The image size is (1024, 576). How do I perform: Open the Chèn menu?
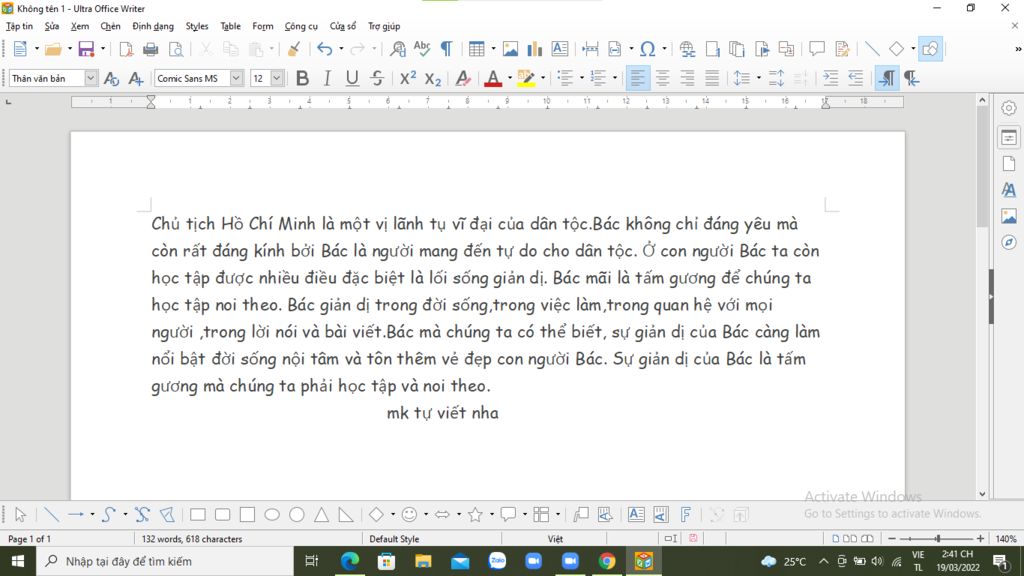[x=110, y=26]
